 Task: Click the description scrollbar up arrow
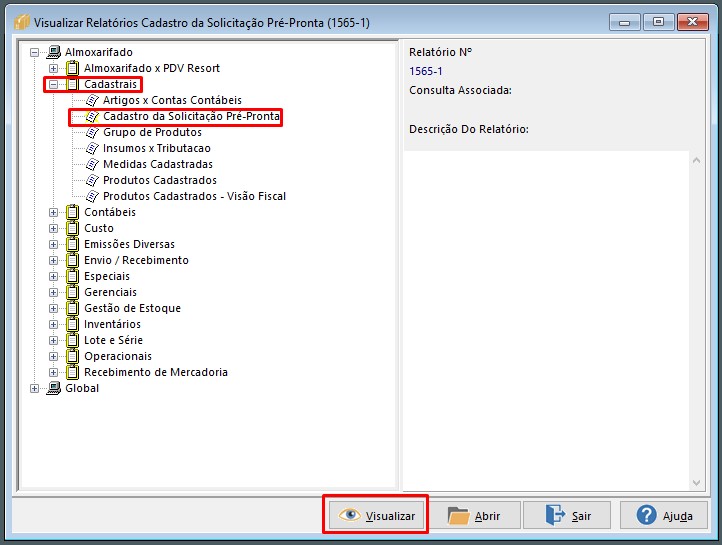pyautogui.click(x=696, y=160)
